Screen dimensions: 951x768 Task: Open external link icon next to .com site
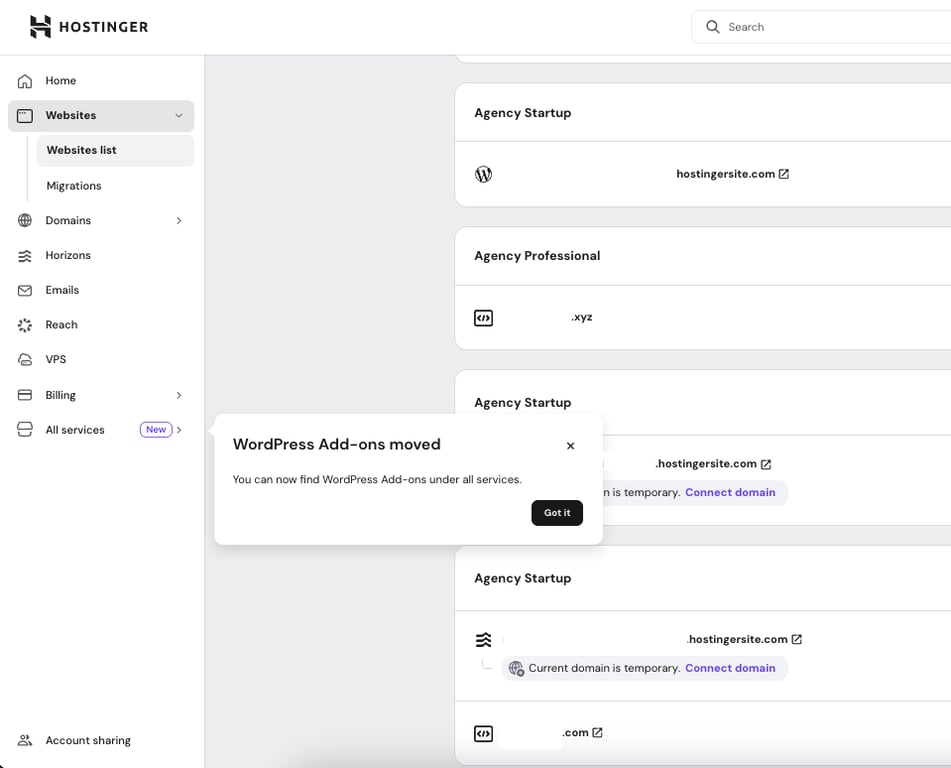(597, 733)
